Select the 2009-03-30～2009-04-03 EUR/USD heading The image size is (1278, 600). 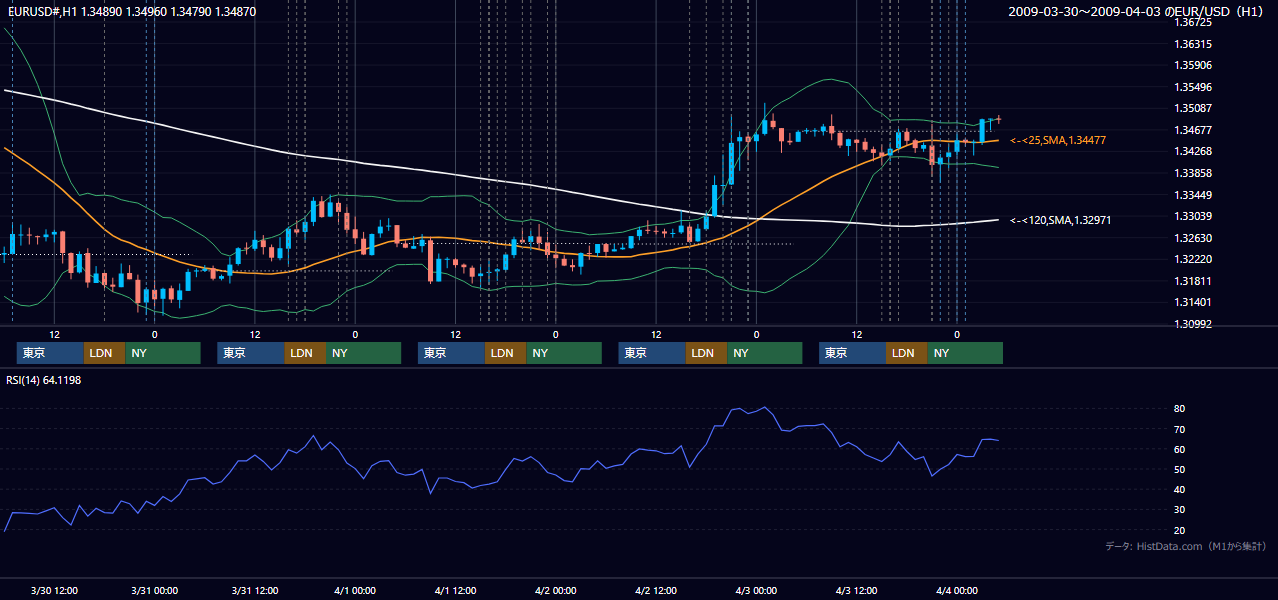pyautogui.click(x=1136, y=11)
